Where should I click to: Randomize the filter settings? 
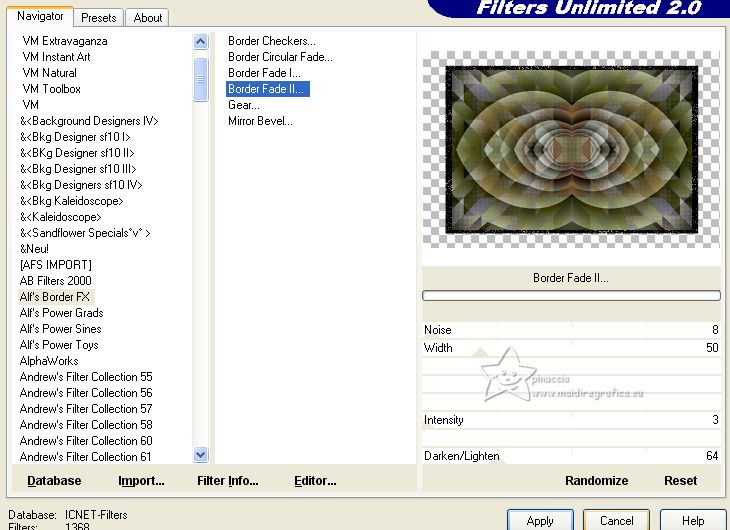(x=596, y=481)
